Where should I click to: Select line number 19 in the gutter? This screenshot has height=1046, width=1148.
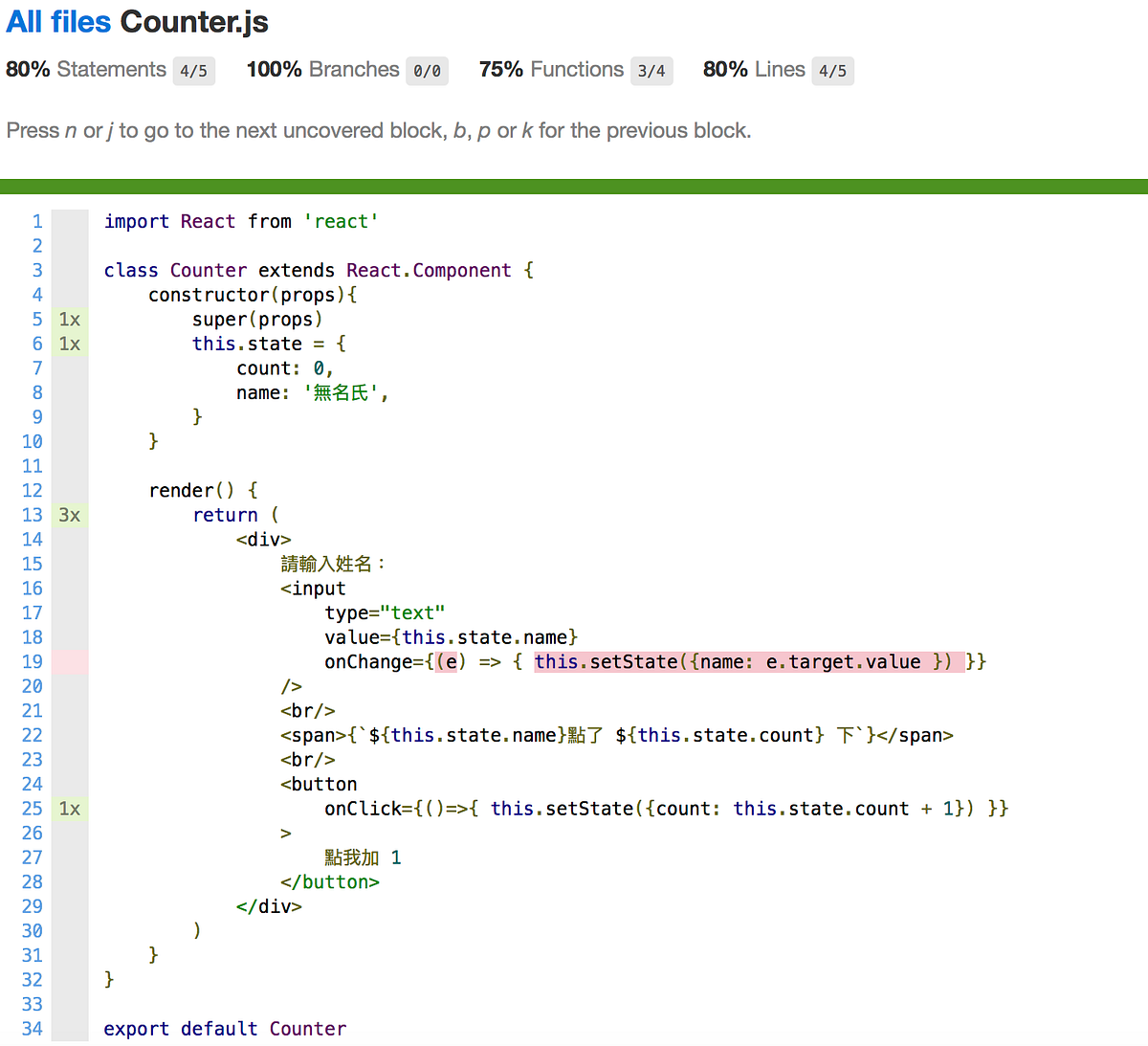[32, 661]
